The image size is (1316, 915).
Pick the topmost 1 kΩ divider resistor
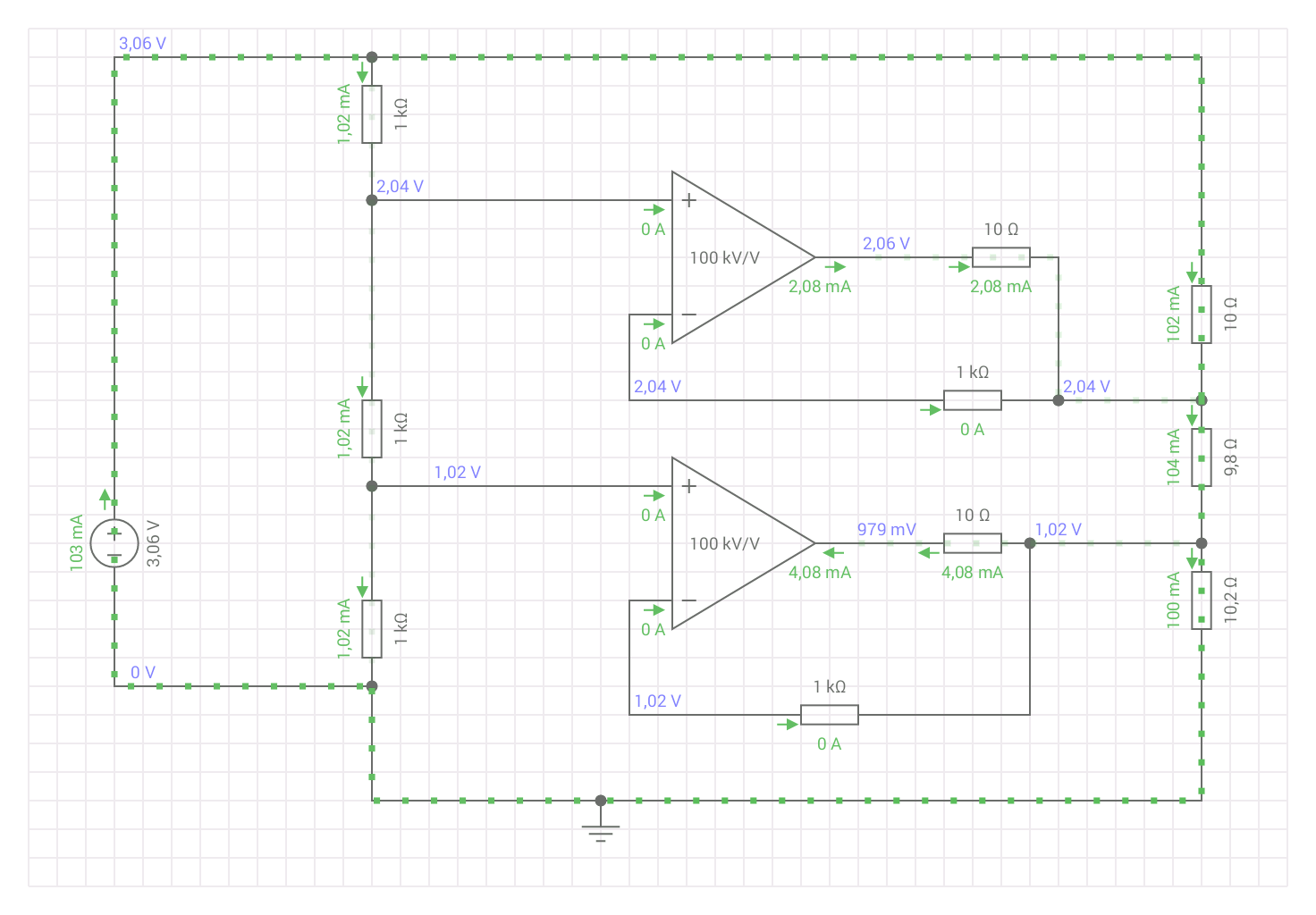click(372, 114)
